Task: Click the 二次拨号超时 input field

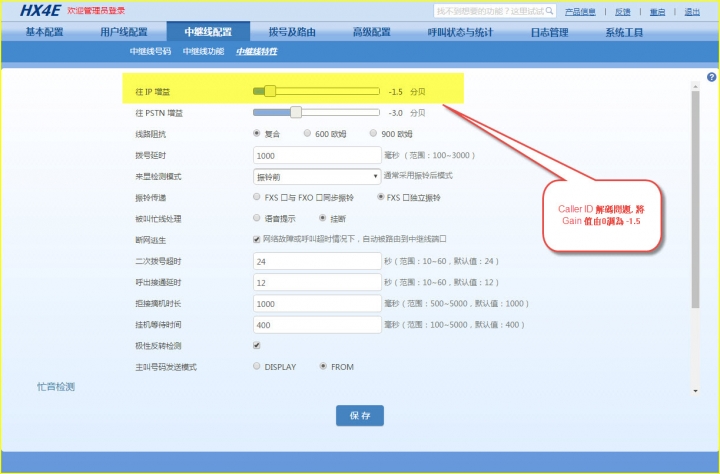Action: [x=317, y=261]
